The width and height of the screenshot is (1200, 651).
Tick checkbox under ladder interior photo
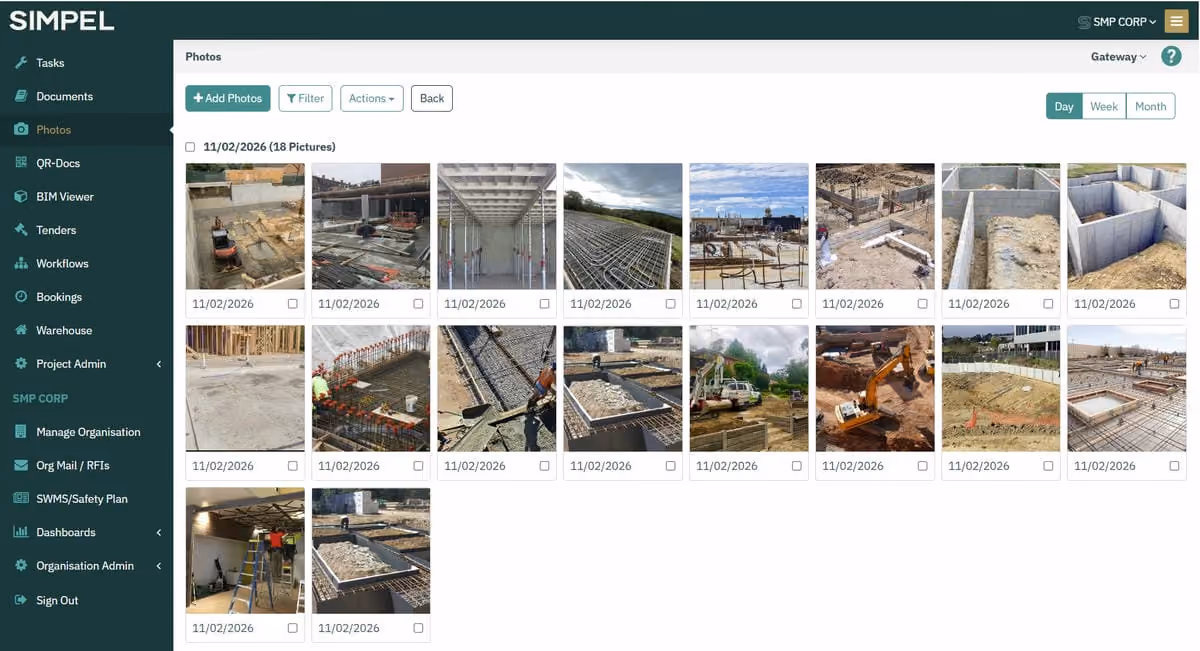(292, 628)
